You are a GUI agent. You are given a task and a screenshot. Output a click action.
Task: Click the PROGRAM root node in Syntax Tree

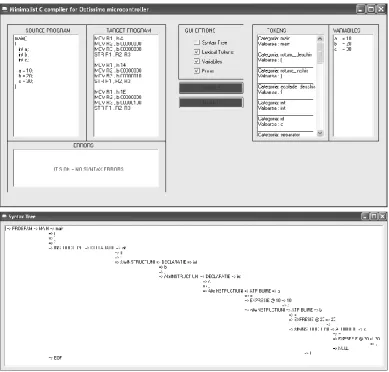22,229
